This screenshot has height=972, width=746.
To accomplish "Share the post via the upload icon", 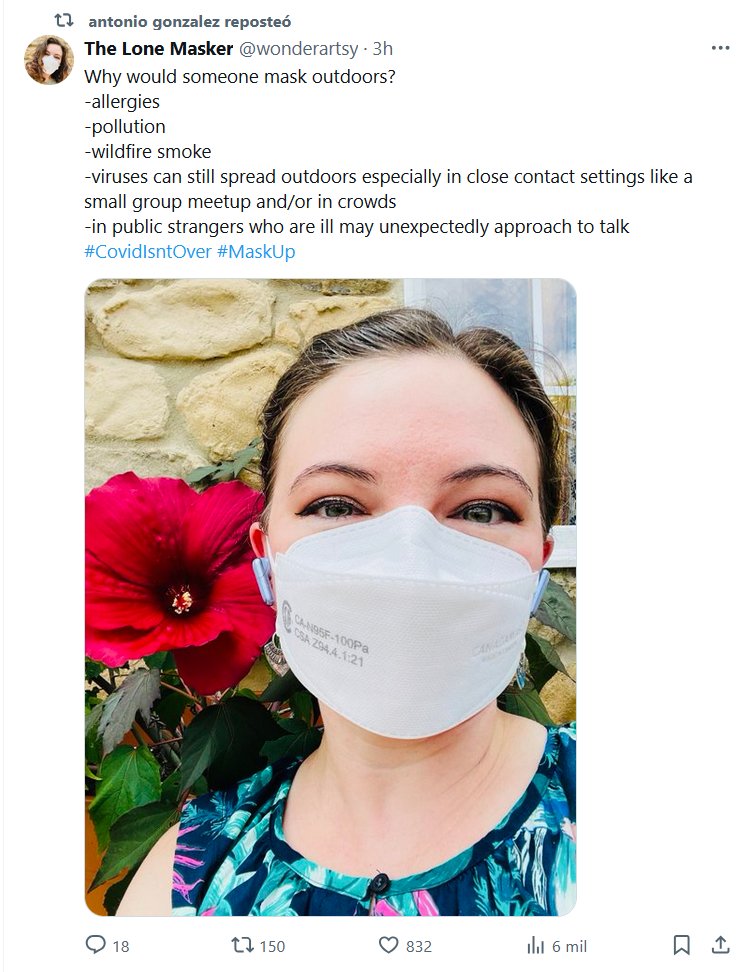I will click(x=720, y=945).
